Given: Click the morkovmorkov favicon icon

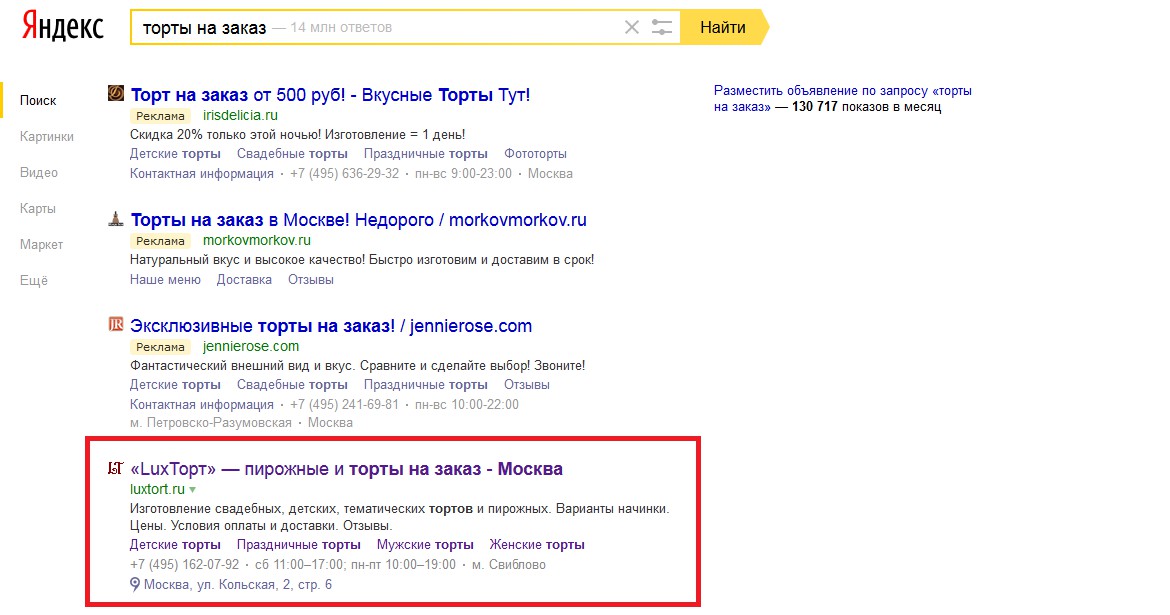Looking at the screenshot, I should pos(116,218).
